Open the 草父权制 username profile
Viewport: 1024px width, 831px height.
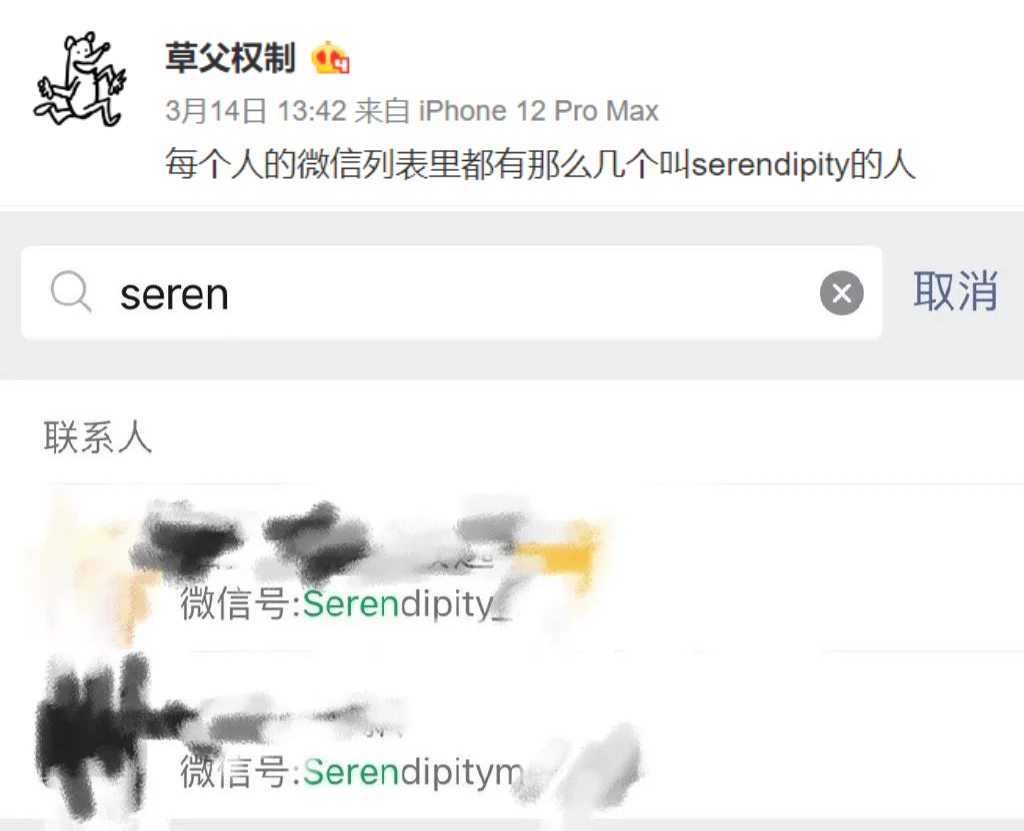pos(231,58)
